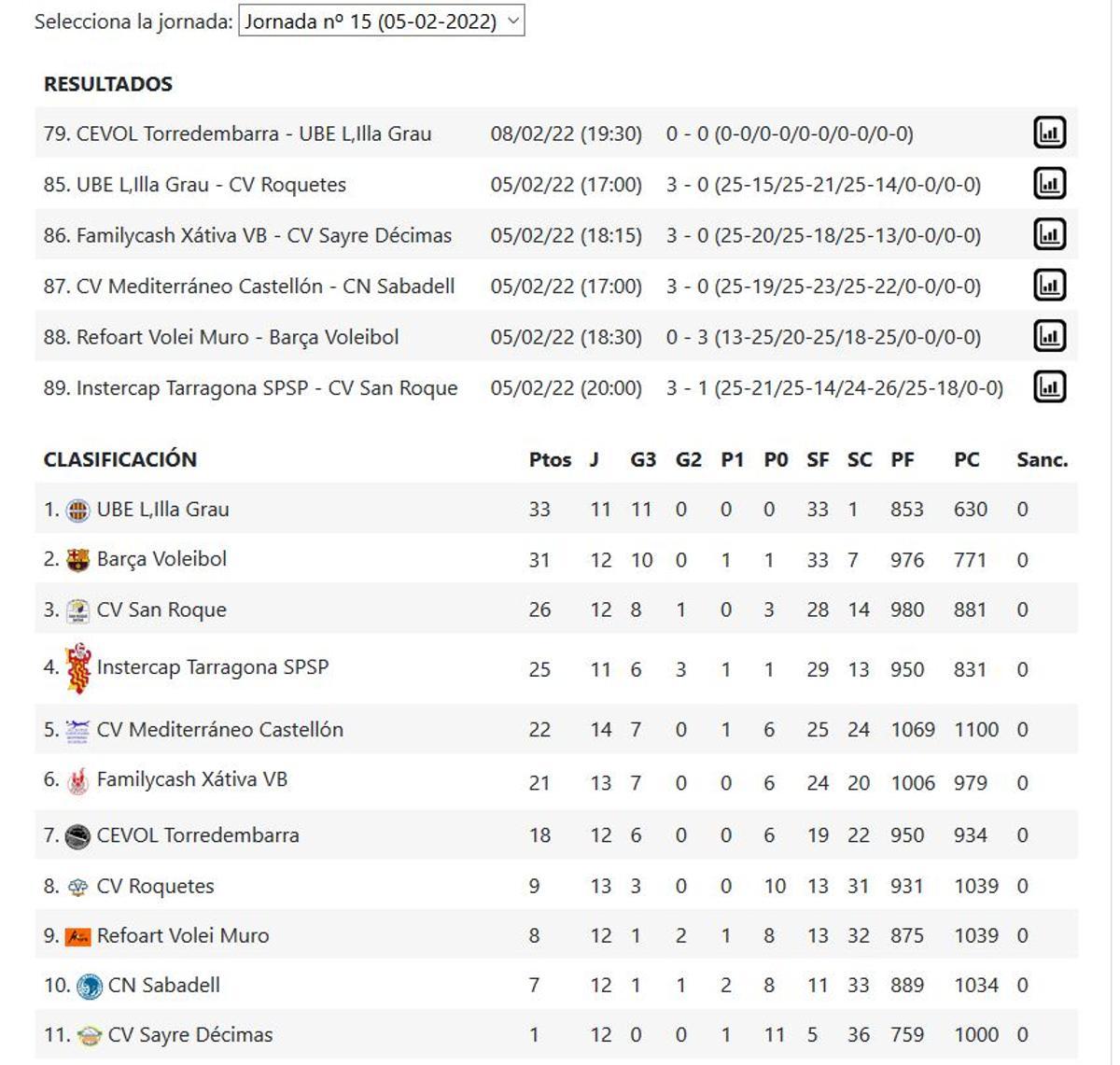Viewport: 1120px width, 1065px height.
Task: Select the CV Roquetes entry in classification
Action: pos(155,885)
